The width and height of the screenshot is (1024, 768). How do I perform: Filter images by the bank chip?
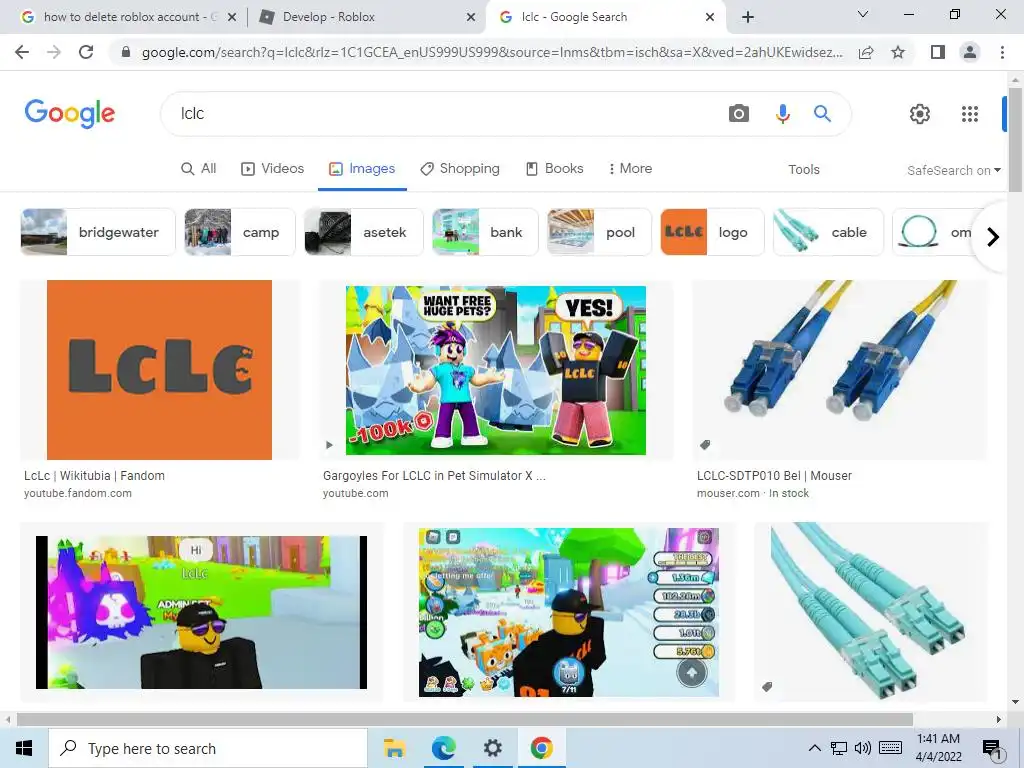[x=485, y=232]
